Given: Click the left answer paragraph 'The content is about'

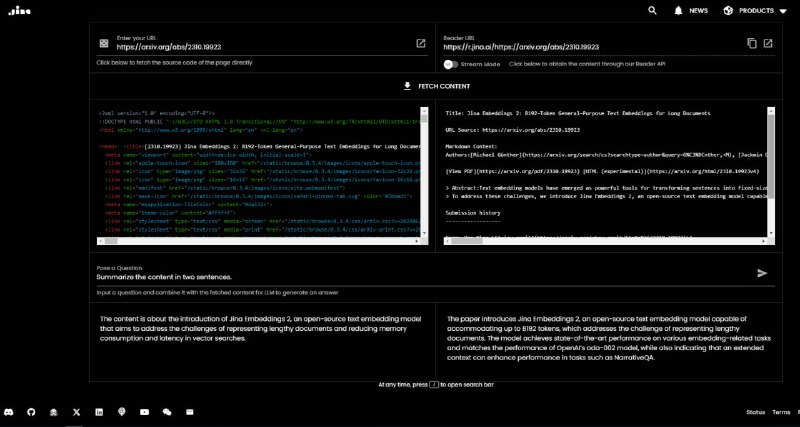Looking at the screenshot, I should coord(261,328).
